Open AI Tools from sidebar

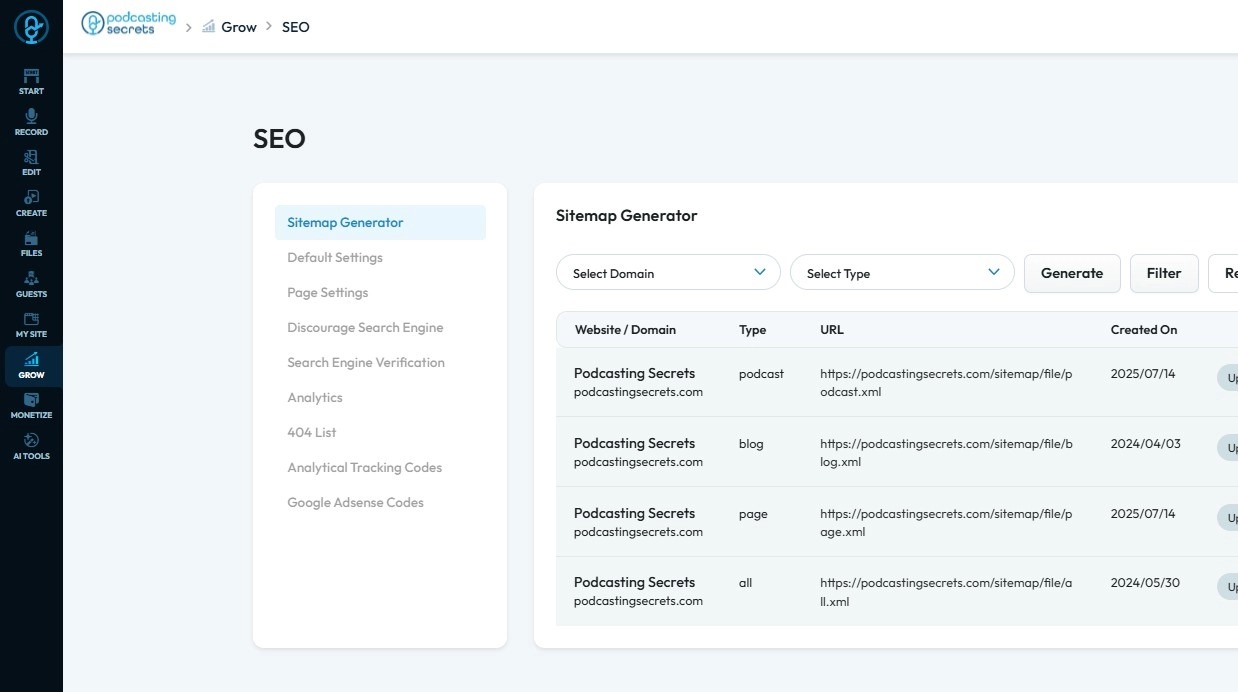(x=31, y=446)
